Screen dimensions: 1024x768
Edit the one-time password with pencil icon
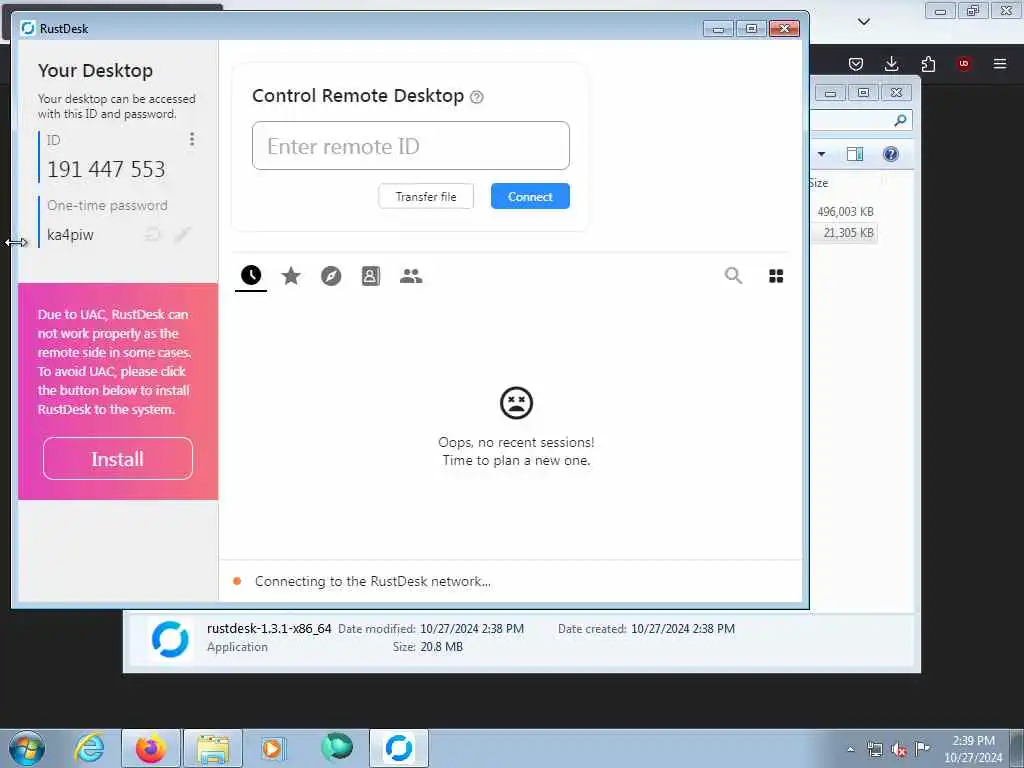pos(183,234)
